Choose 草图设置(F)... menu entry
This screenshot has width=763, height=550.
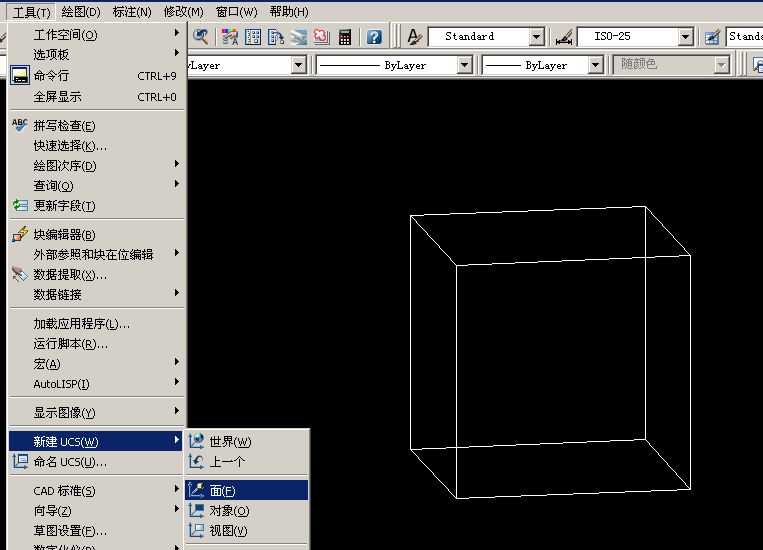97,531
